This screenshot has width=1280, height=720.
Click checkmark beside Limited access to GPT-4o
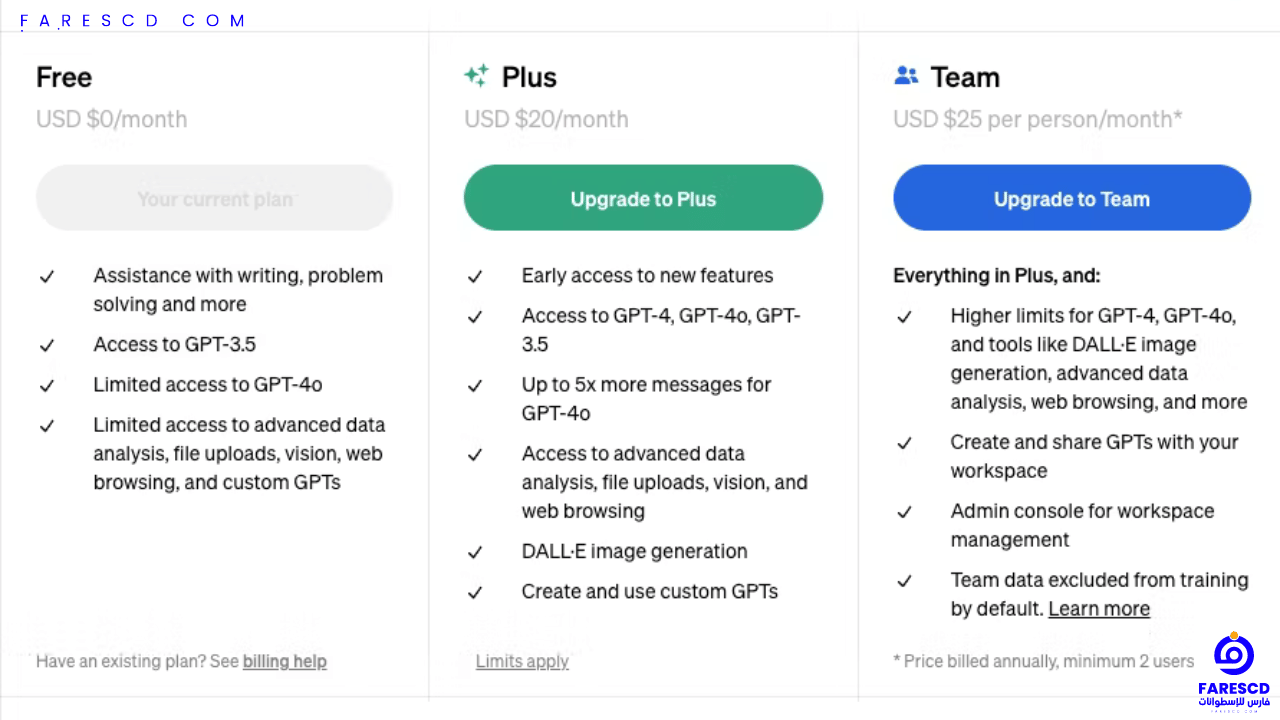pos(47,385)
